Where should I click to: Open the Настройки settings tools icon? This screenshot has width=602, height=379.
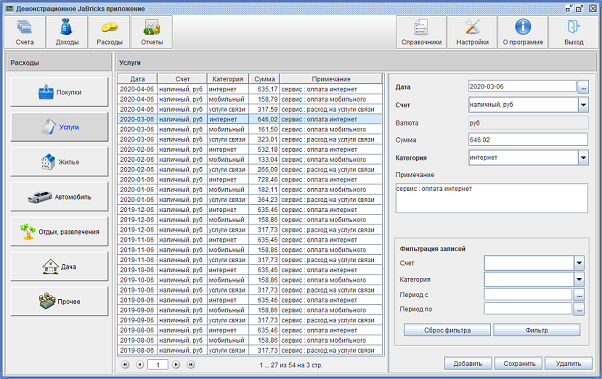[472, 27]
